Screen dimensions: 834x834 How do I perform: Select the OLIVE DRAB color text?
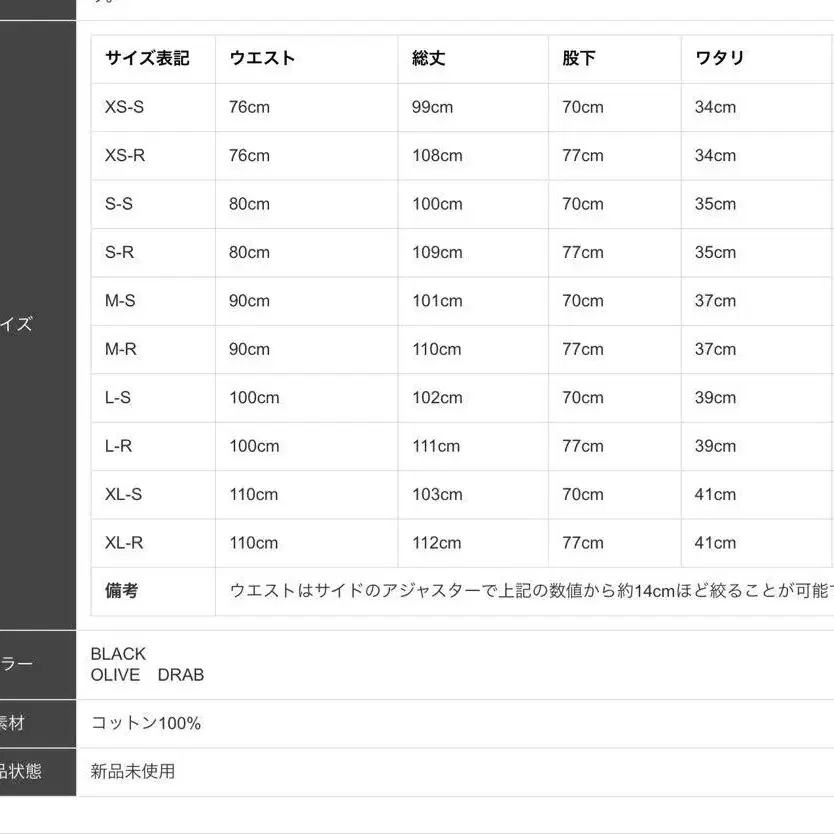pos(147,675)
